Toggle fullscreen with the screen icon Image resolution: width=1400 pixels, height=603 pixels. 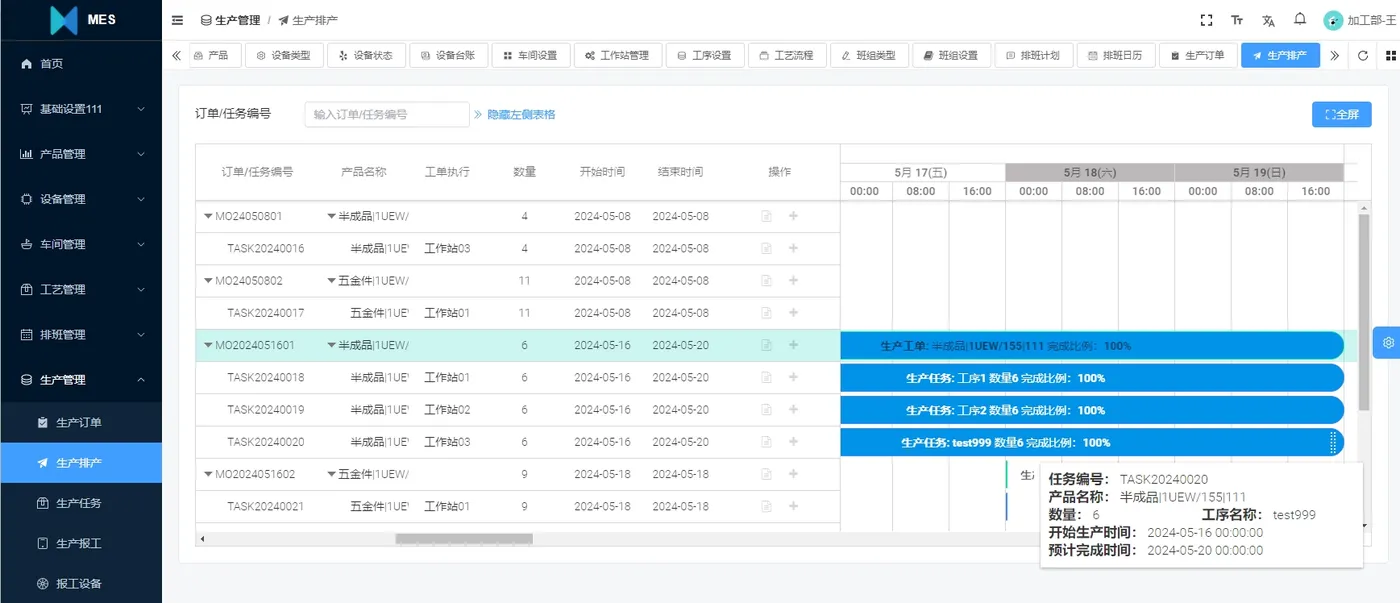[1205, 20]
